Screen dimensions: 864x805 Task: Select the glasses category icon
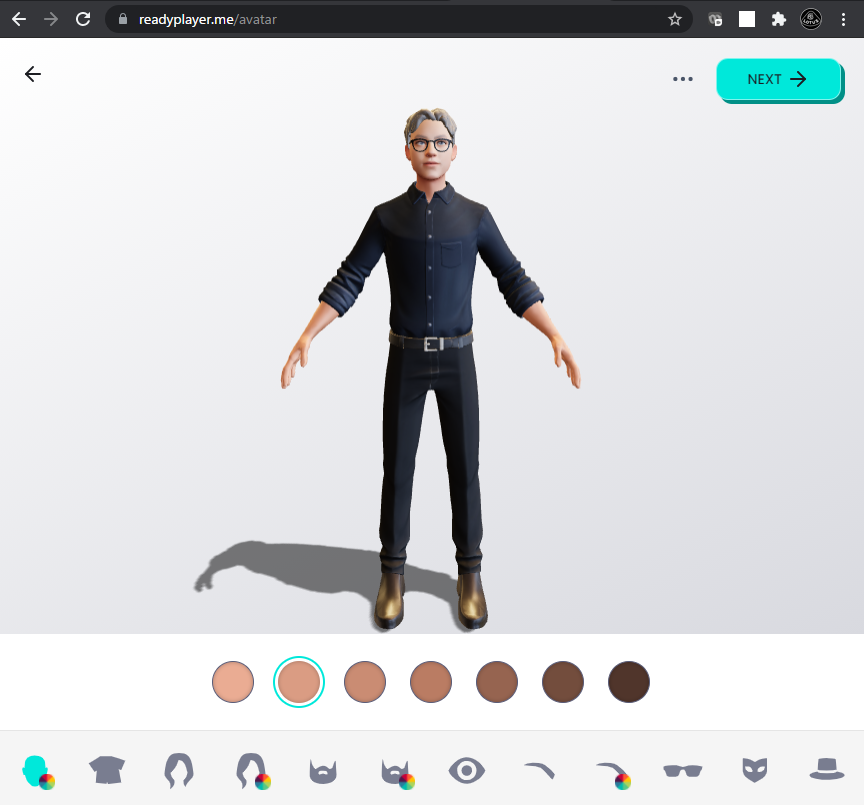pyautogui.click(x=683, y=770)
